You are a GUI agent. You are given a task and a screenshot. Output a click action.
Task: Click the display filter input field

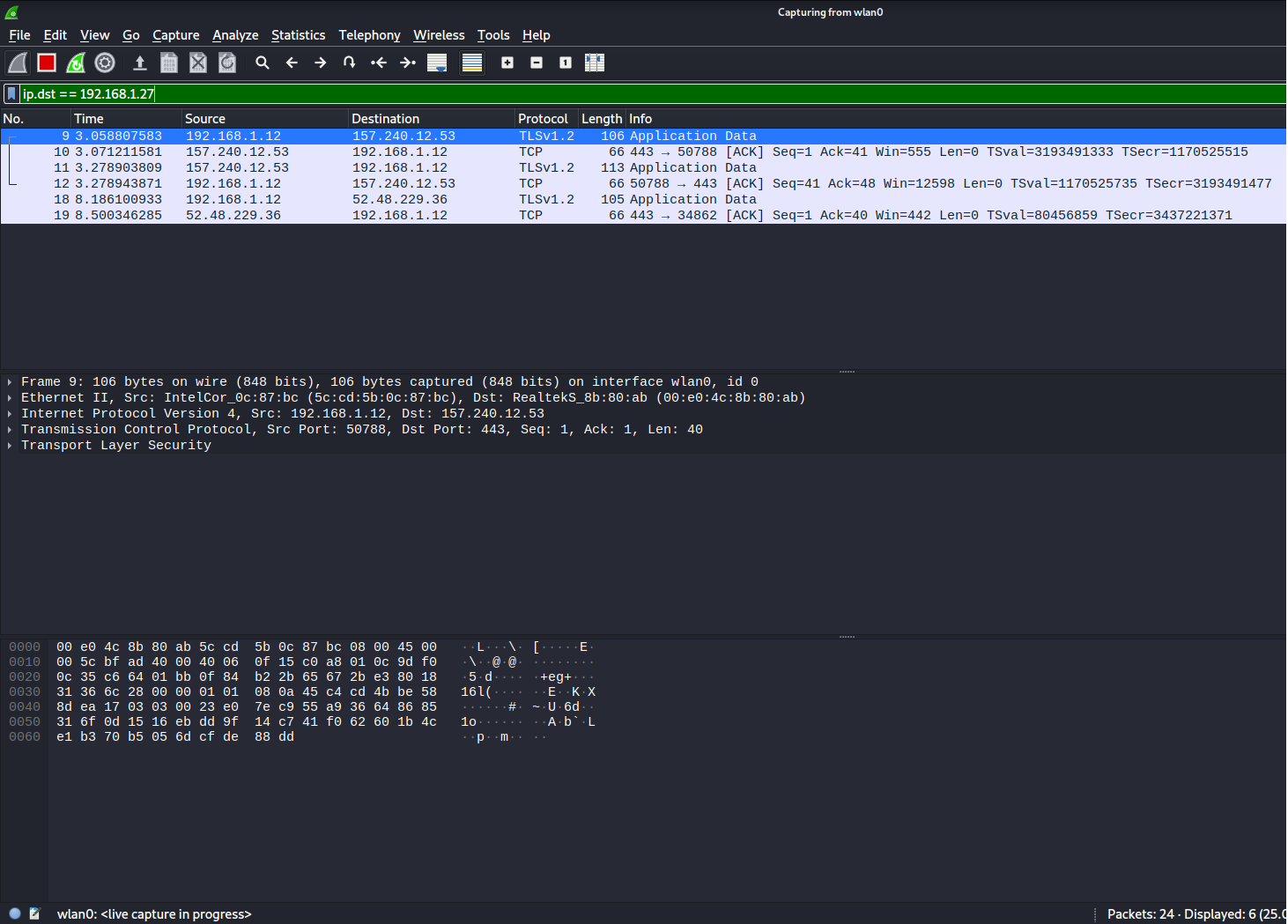[x=617, y=93]
